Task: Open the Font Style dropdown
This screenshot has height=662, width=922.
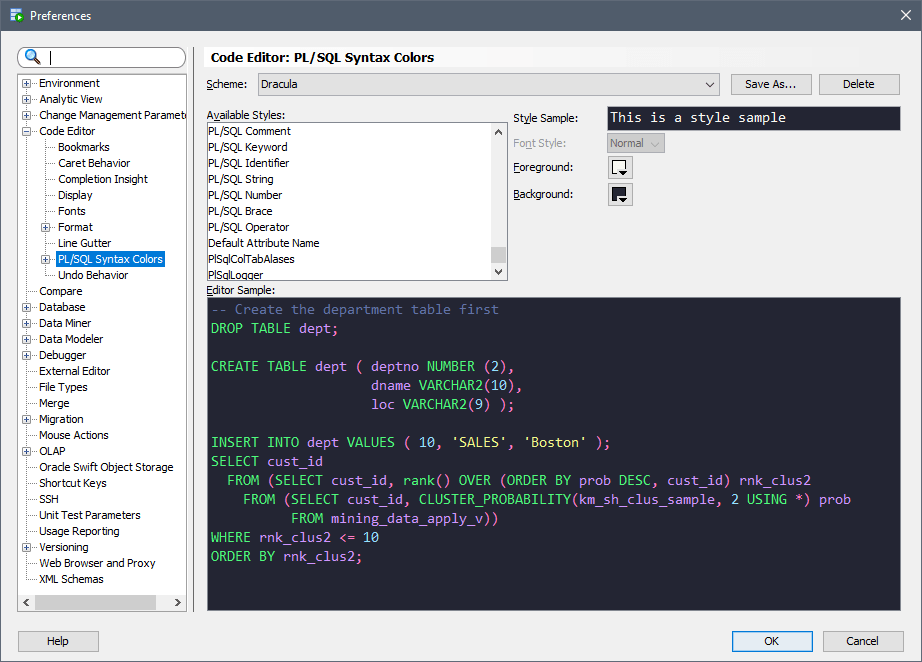Action: (635, 143)
